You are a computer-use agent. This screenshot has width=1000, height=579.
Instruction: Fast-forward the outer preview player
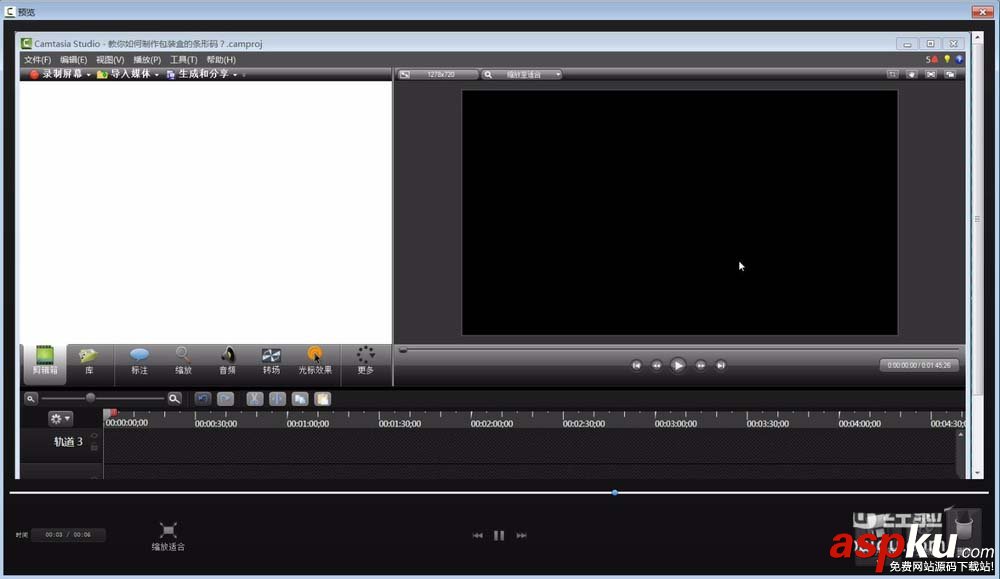point(521,536)
